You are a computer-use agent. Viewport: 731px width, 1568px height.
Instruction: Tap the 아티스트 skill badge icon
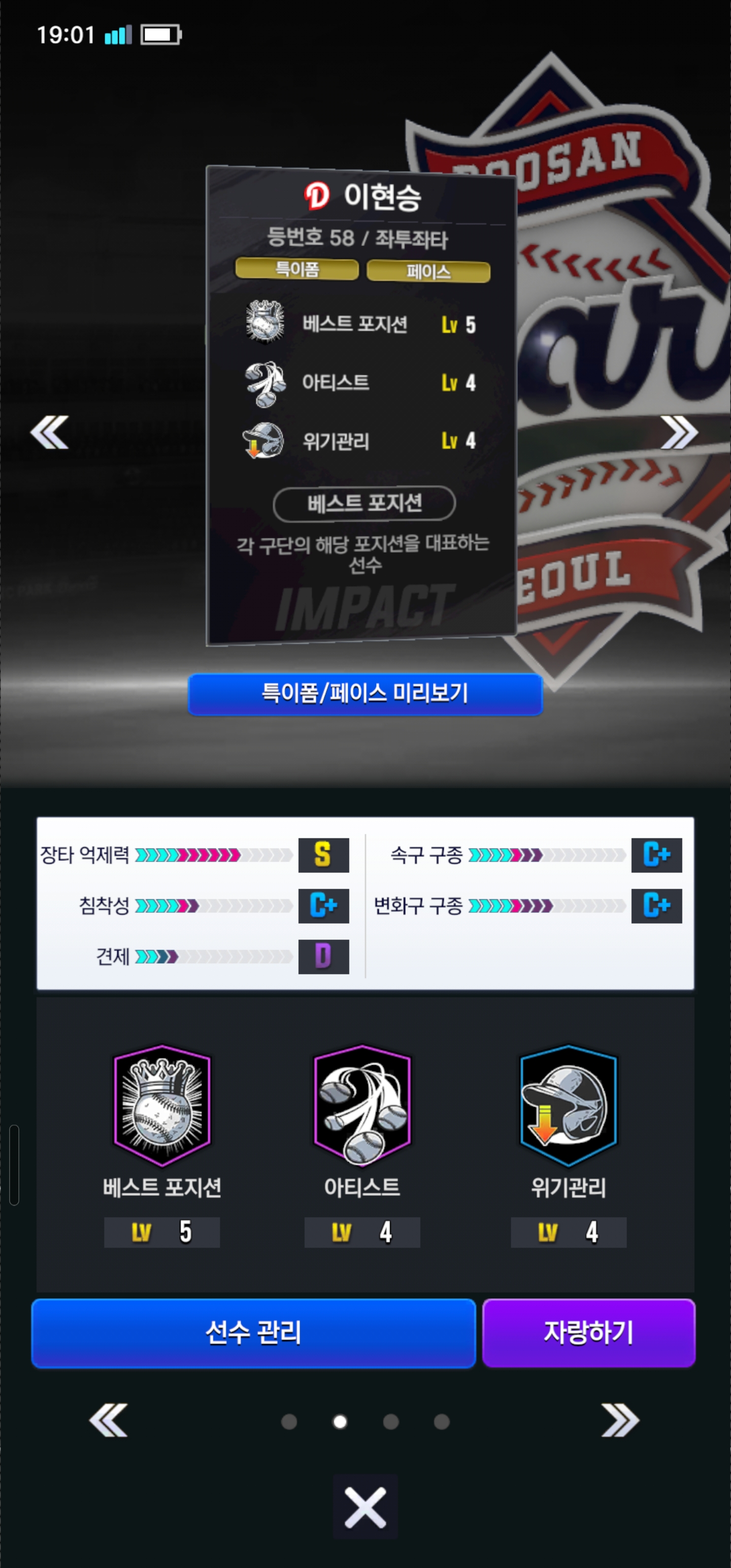click(362, 1105)
